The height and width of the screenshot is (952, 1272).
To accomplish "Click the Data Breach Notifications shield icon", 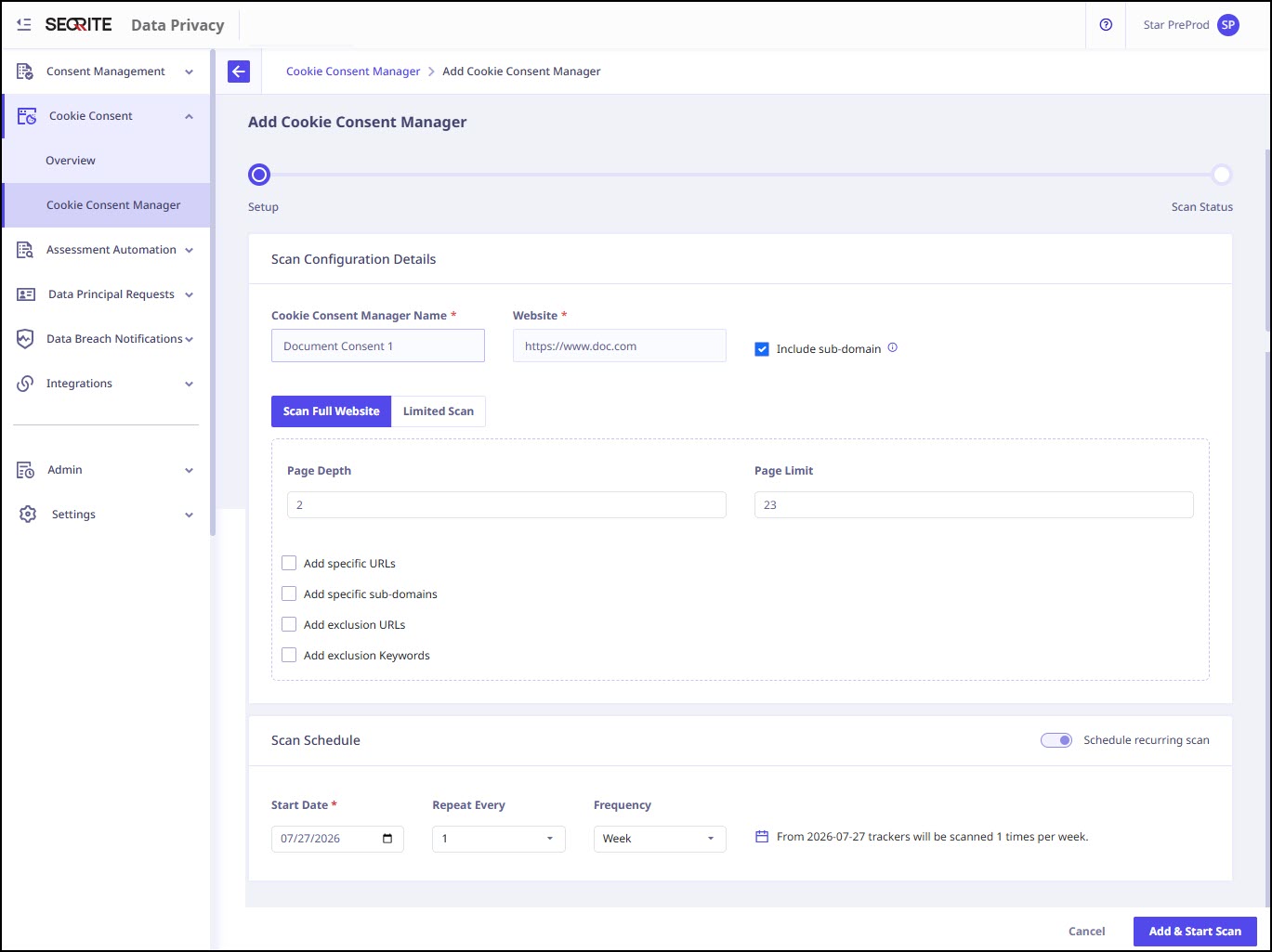I will coord(25,339).
